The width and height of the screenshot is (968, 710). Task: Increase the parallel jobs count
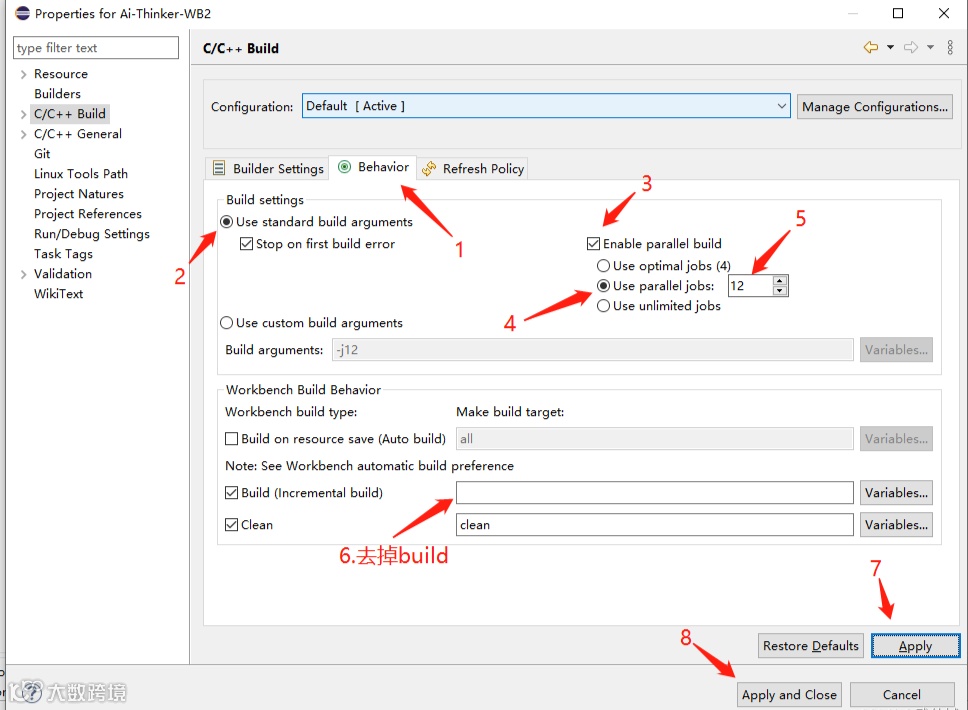780,280
